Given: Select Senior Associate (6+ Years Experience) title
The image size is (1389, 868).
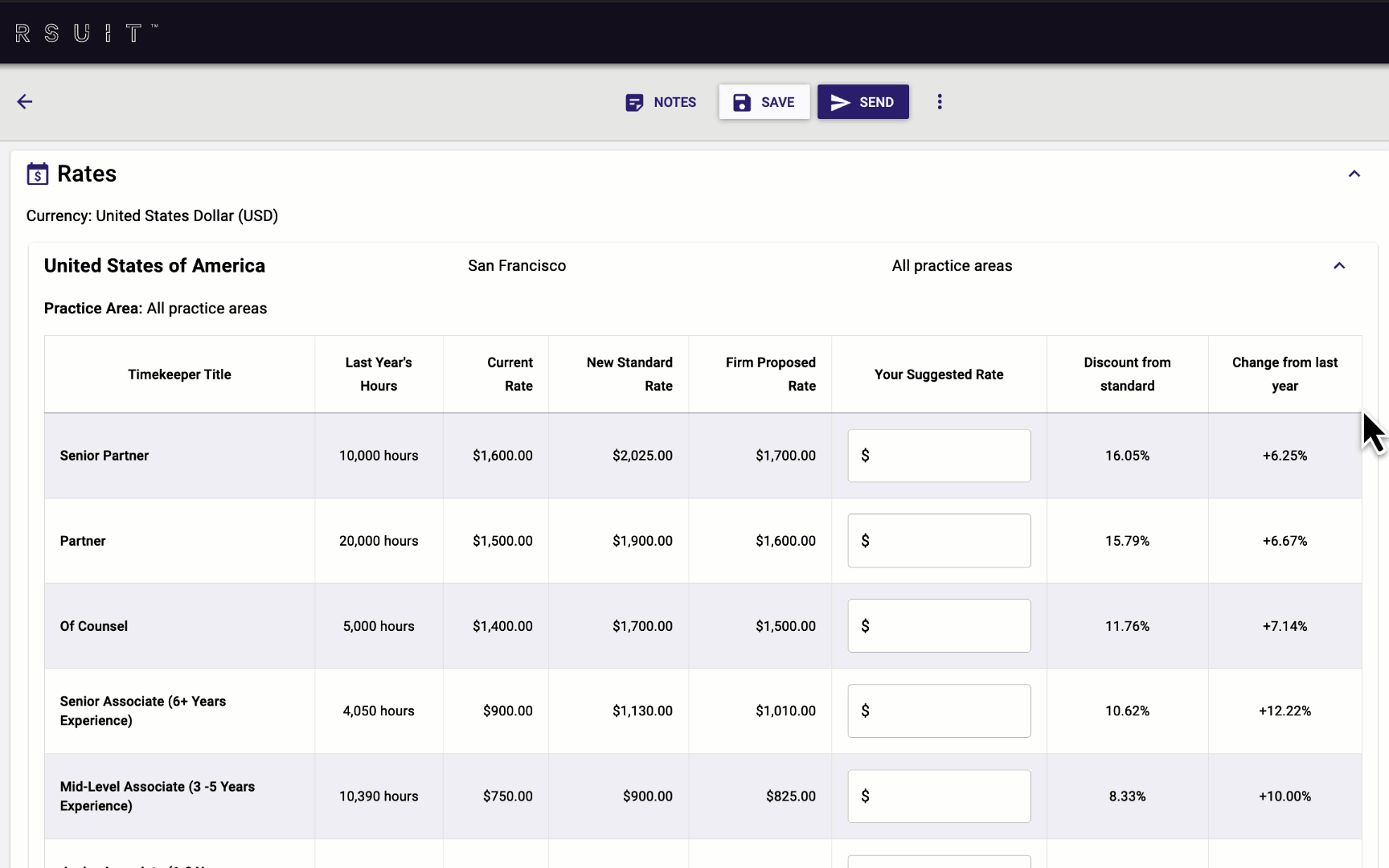Looking at the screenshot, I should click(x=143, y=711).
